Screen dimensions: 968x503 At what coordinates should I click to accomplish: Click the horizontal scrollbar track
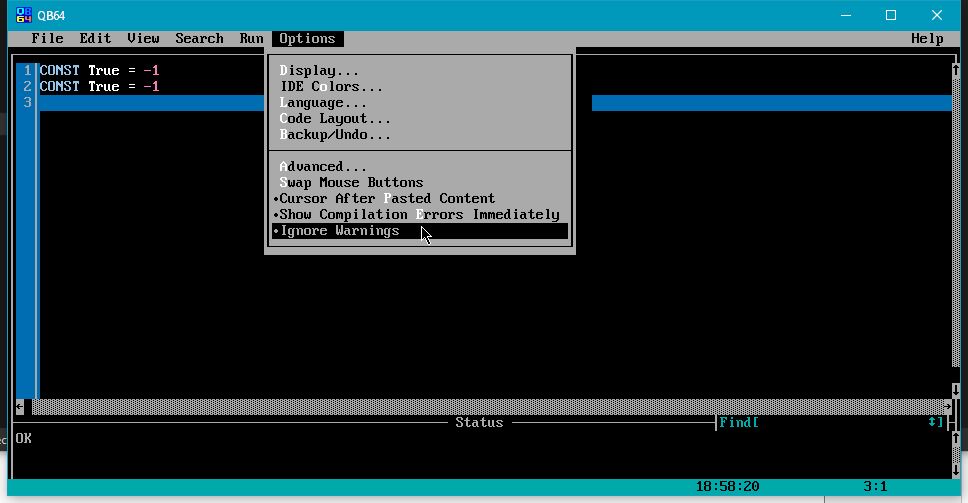tap(480, 407)
